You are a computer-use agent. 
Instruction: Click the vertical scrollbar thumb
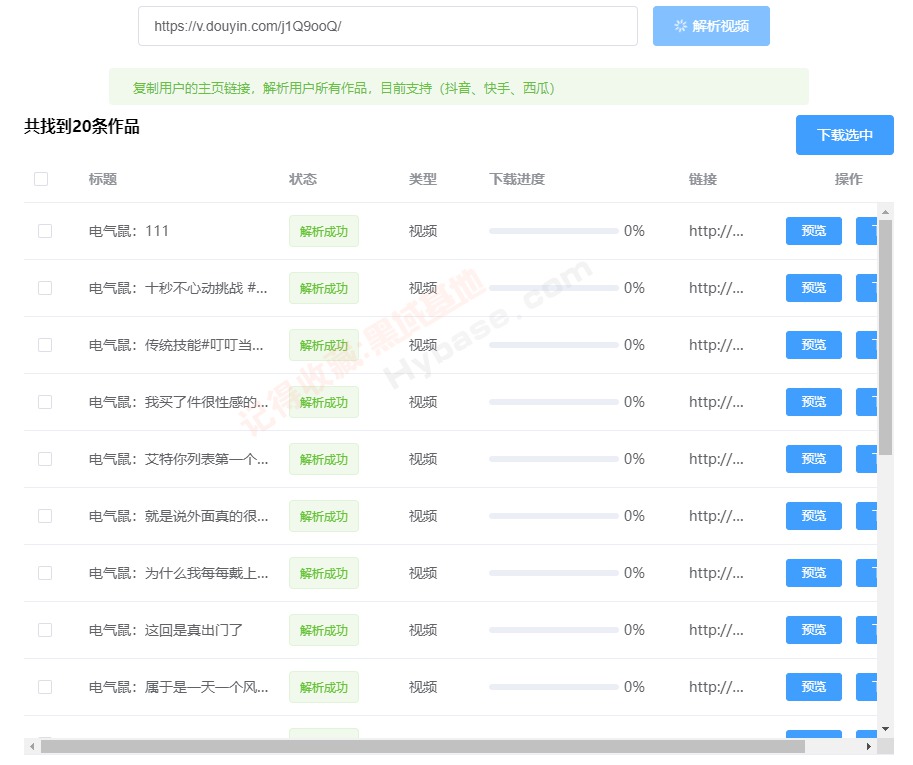(x=886, y=337)
